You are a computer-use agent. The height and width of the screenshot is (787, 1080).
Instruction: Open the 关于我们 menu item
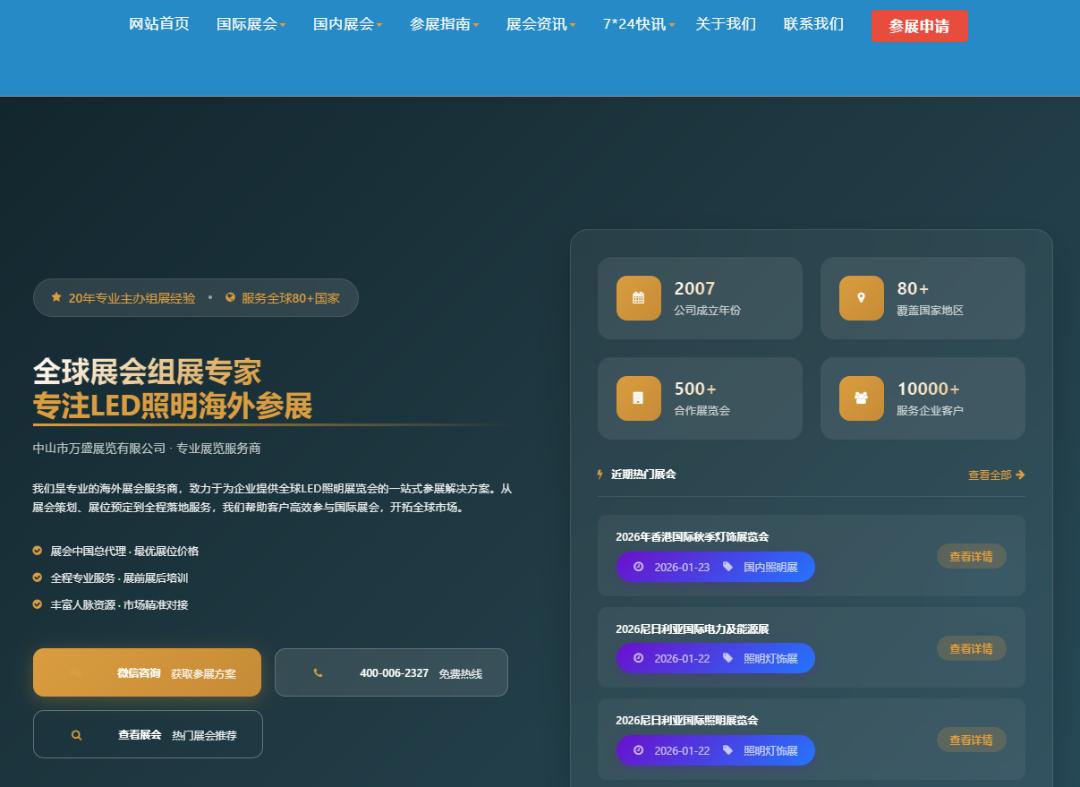coord(725,24)
